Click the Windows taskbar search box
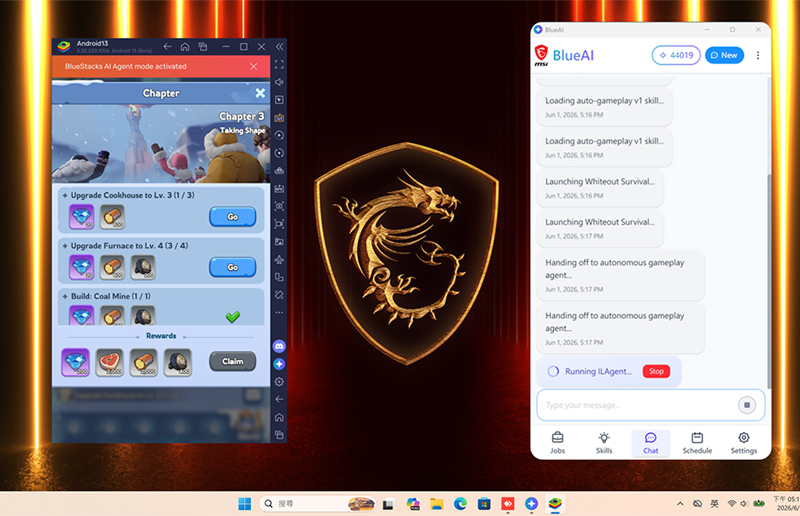 click(x=318, y=504)
